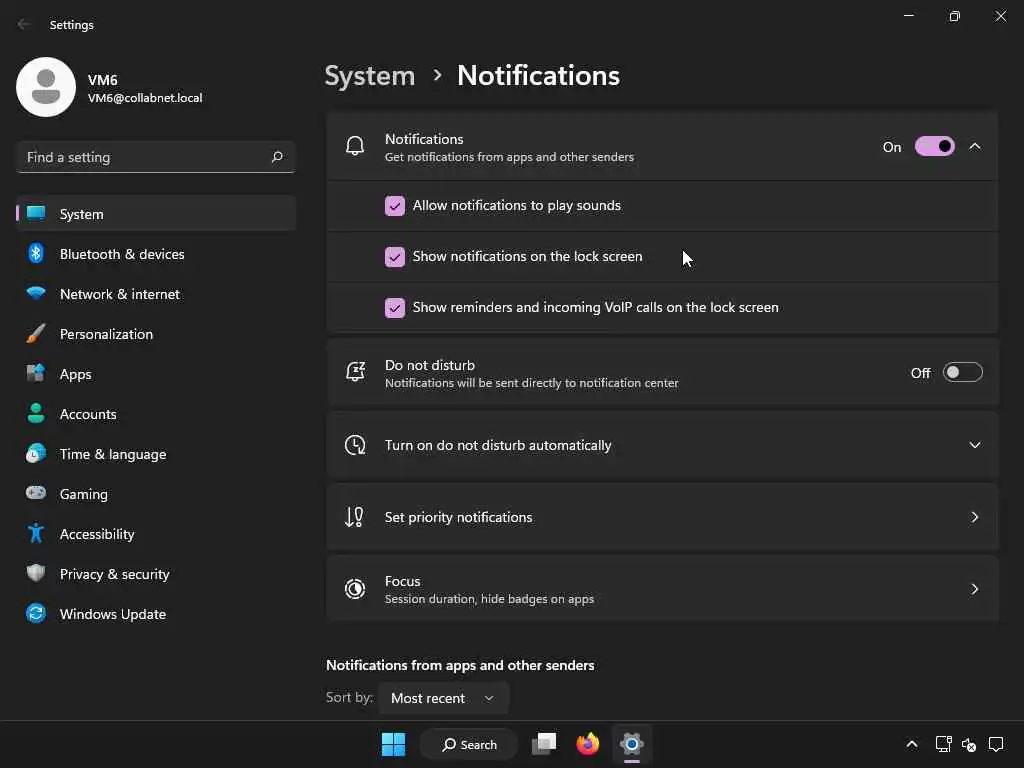Go back to System via breadcrumb
1024x768 pixels.
(x=370, y=76)
